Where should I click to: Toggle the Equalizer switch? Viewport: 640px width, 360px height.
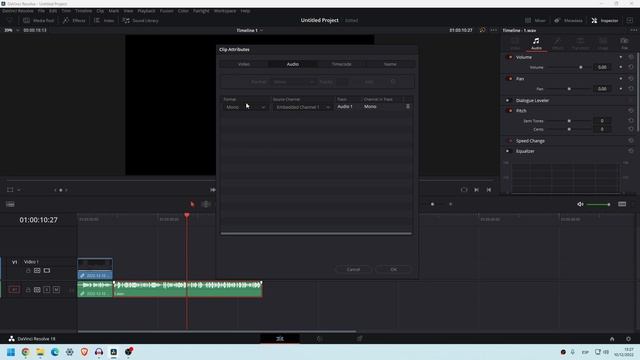point(509,151)
